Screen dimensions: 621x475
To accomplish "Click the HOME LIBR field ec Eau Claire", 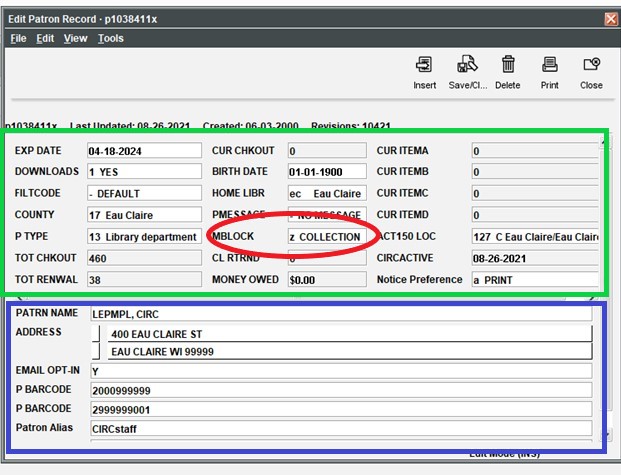I will [327, 193].
